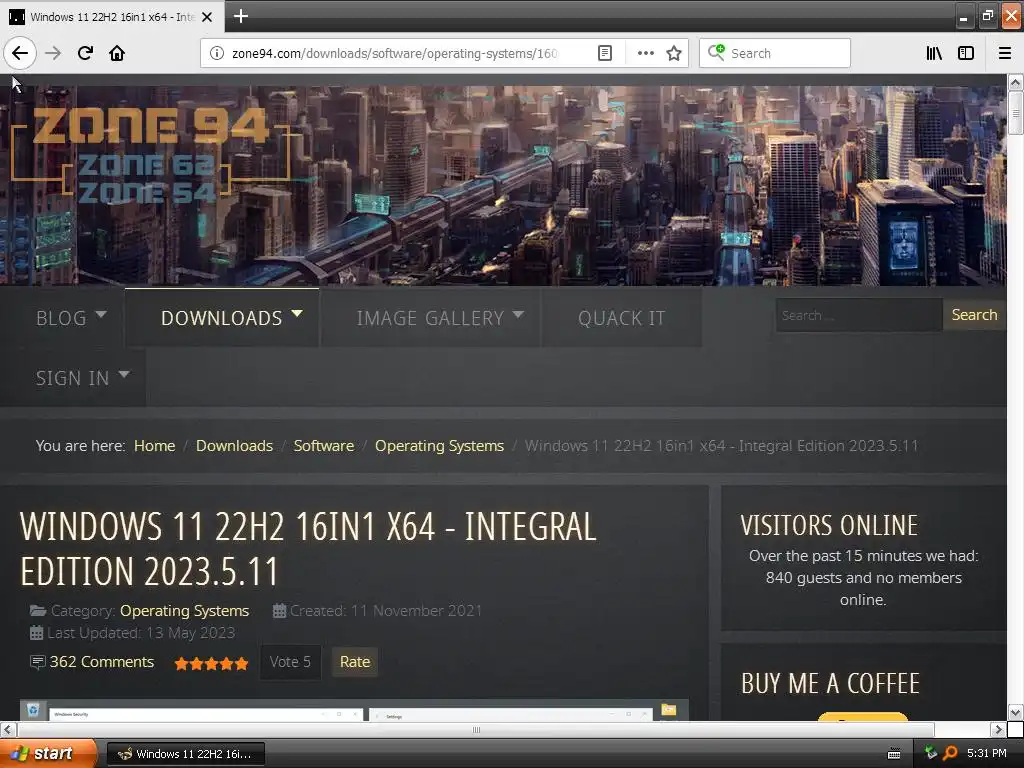The image size is (1024, 768).
Task: Expand the SIGN IN menu
Action: coord(82,377)
